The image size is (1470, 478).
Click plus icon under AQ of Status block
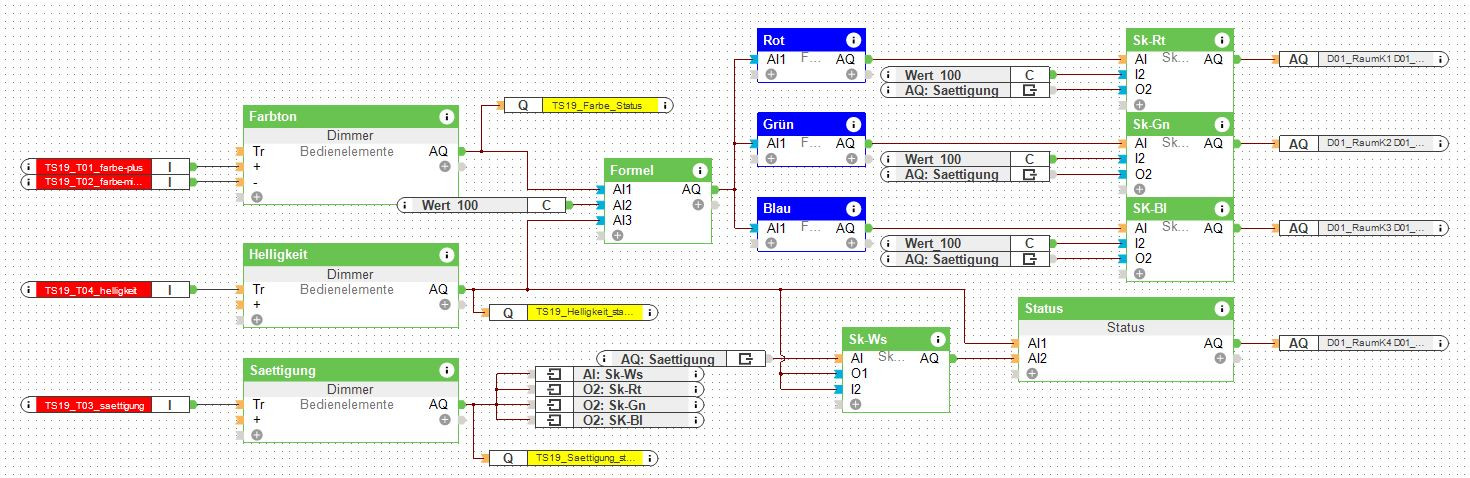[1220, 358]
